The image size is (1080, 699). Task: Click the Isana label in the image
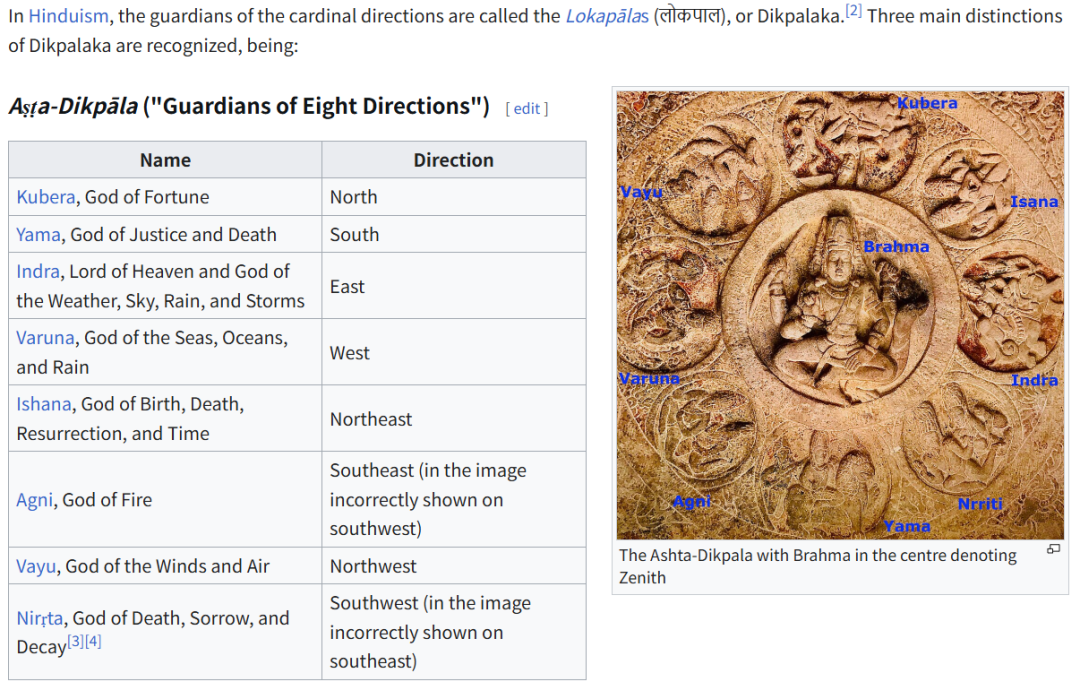tap(1034, 202)
